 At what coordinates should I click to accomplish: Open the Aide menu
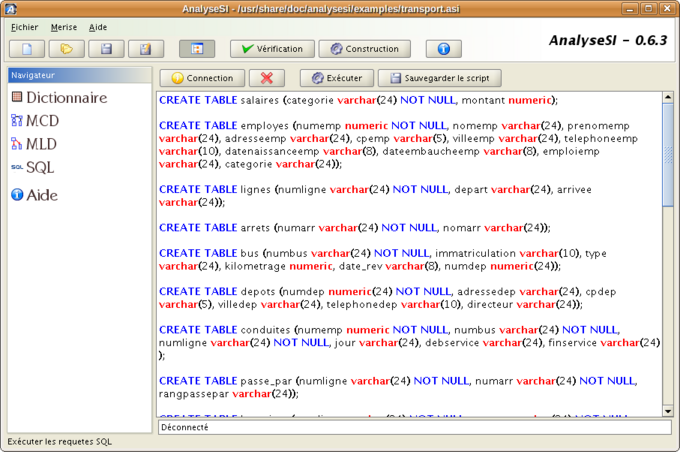click(98, 27)
